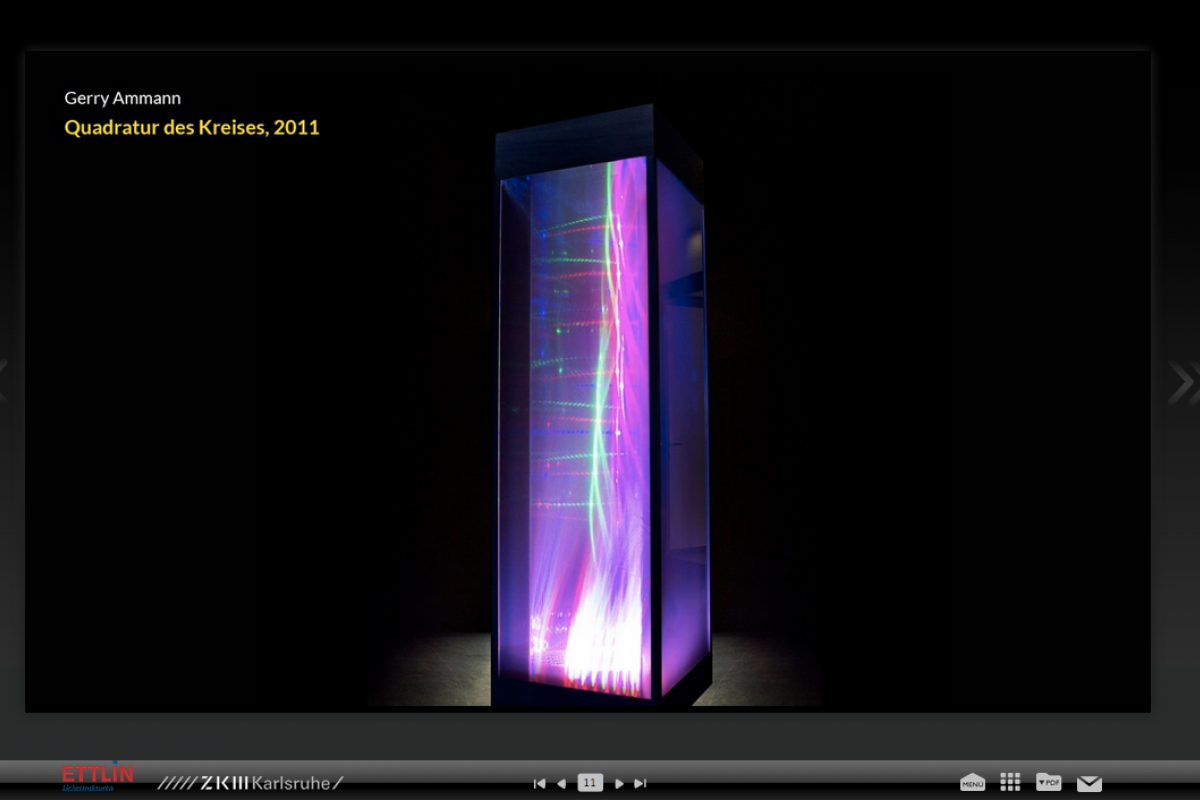Go to the previous page arrow in toolbar
This screenshot has width=1200, height=800.
[x=561, y=783]
